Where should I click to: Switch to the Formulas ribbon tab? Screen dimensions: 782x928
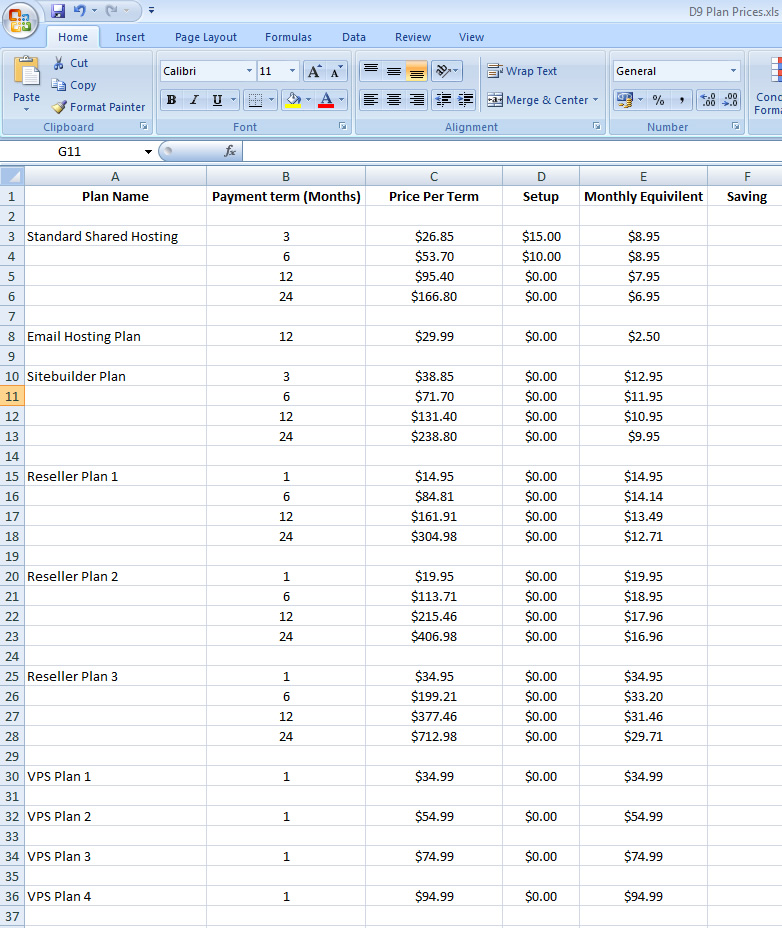tap(288, 37)
